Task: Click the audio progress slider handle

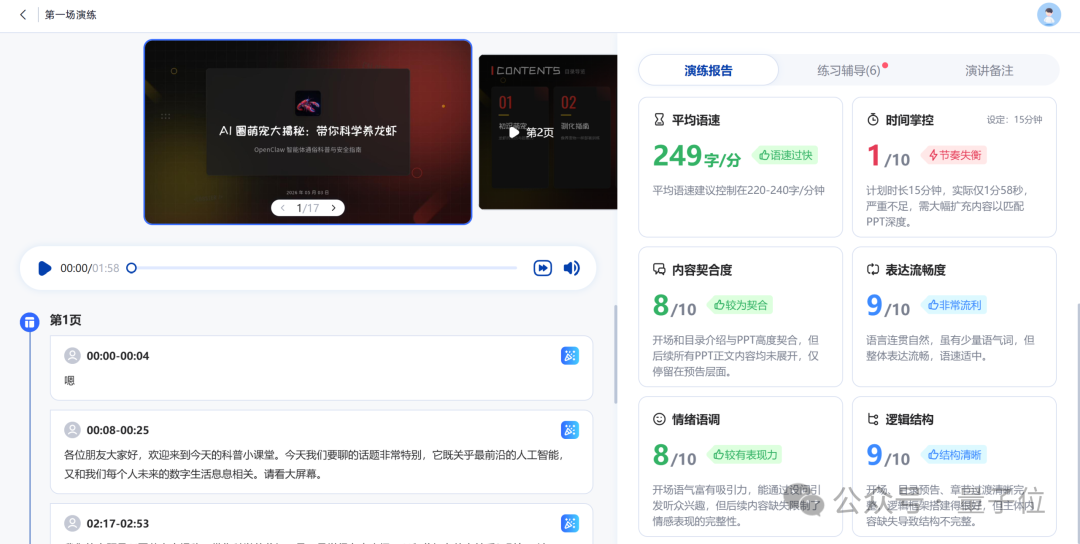Action: tap(132, 268)
